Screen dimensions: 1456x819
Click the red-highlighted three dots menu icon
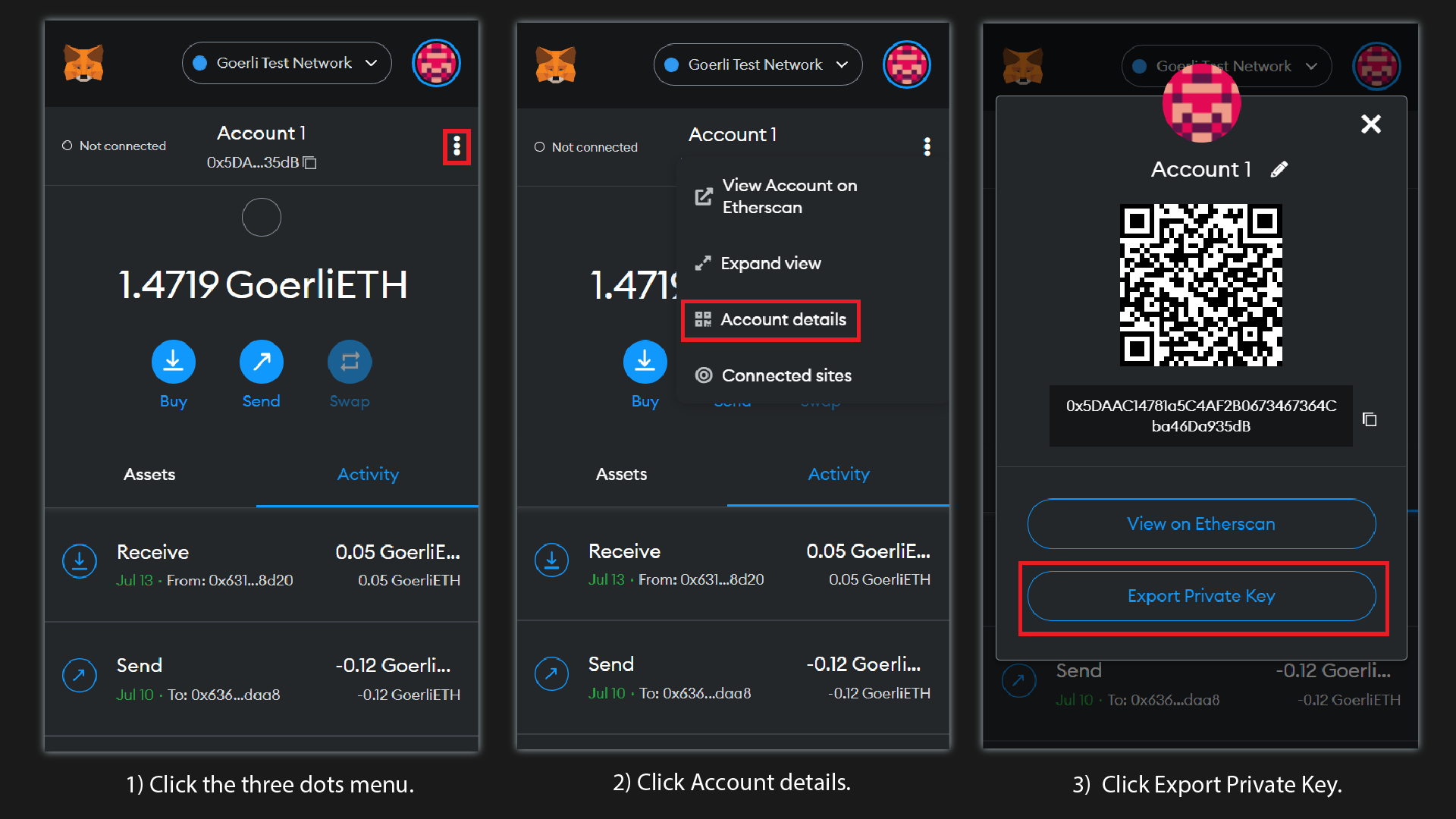pyautogui.click(x=457, y=146)
